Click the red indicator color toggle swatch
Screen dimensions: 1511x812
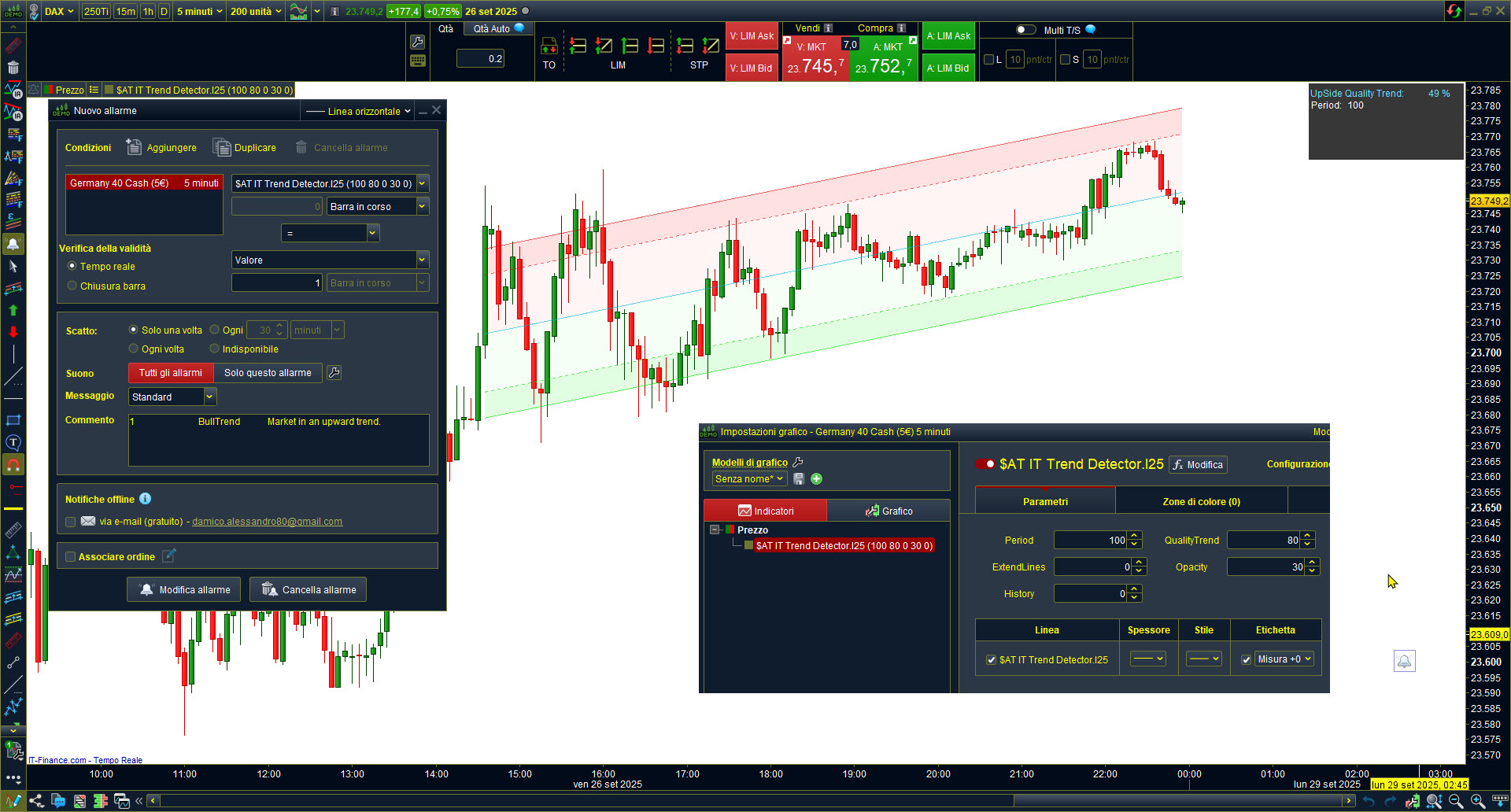985,464
